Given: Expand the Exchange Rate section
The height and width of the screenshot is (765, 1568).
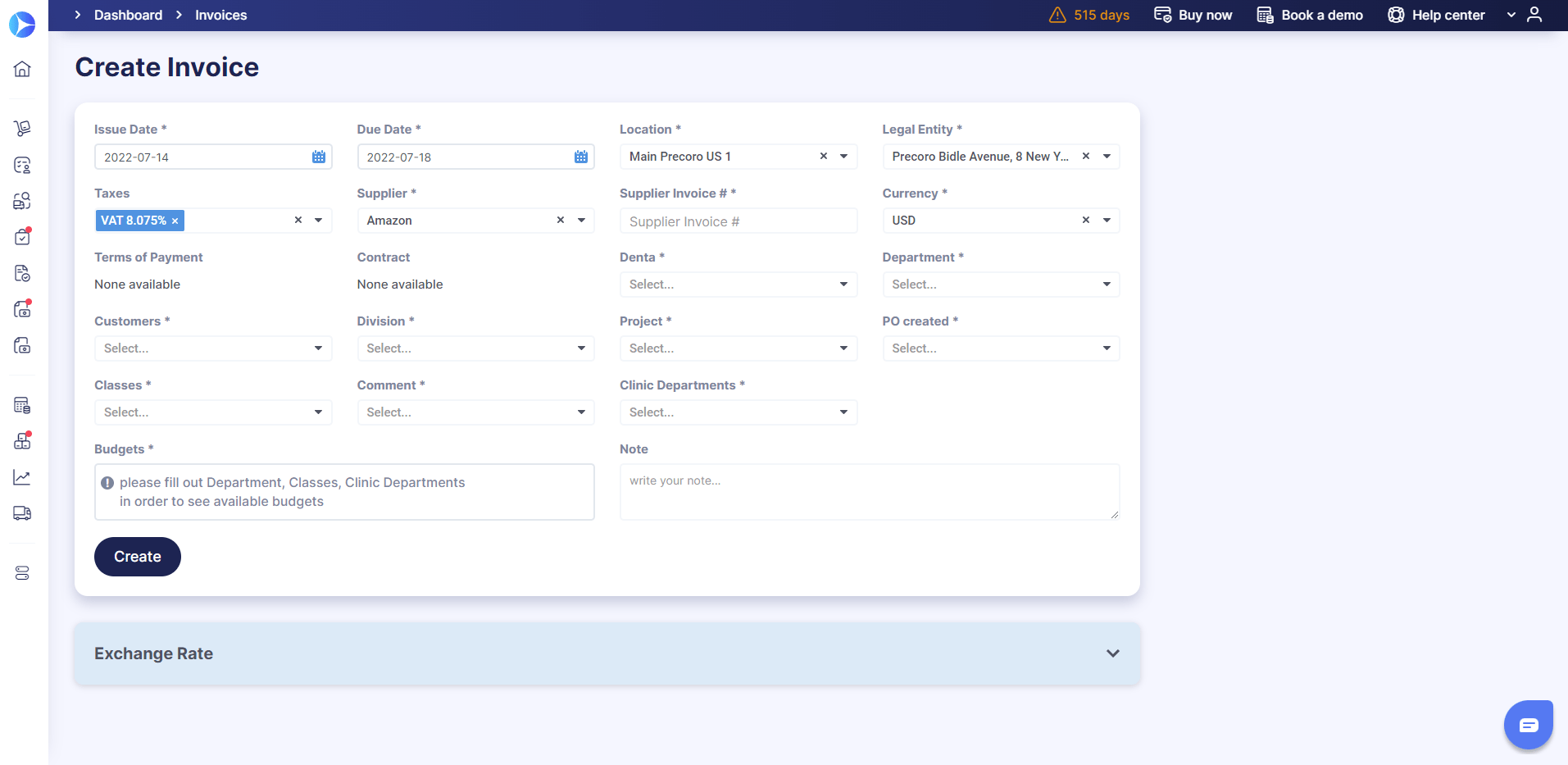Looking at the screenshot, I should pos(607,653).
